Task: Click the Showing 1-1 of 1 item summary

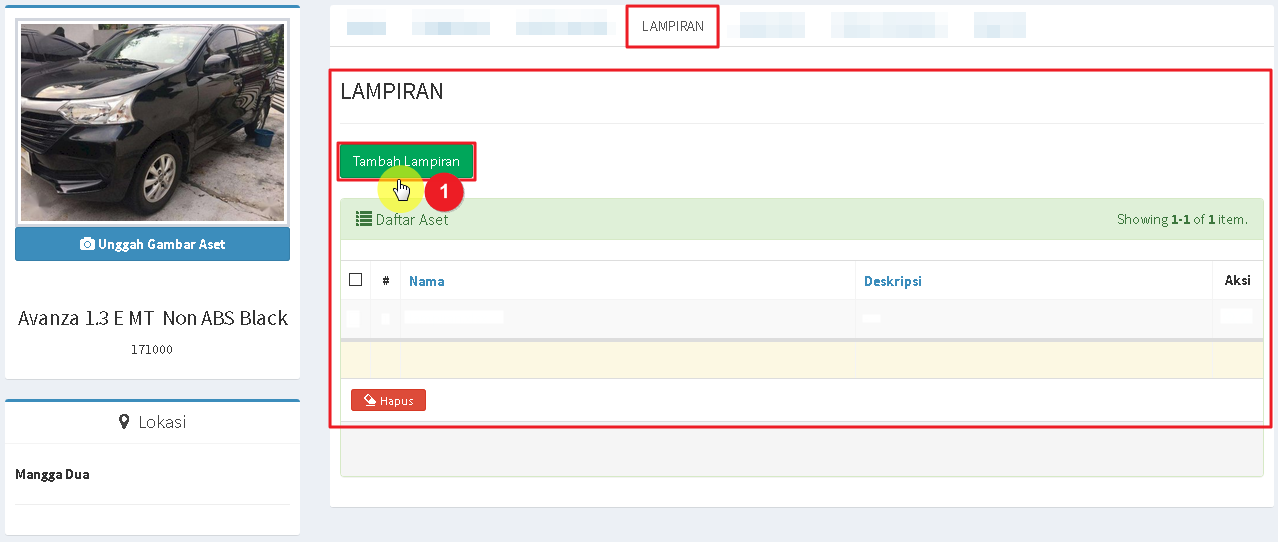Action: point(1181,219)
